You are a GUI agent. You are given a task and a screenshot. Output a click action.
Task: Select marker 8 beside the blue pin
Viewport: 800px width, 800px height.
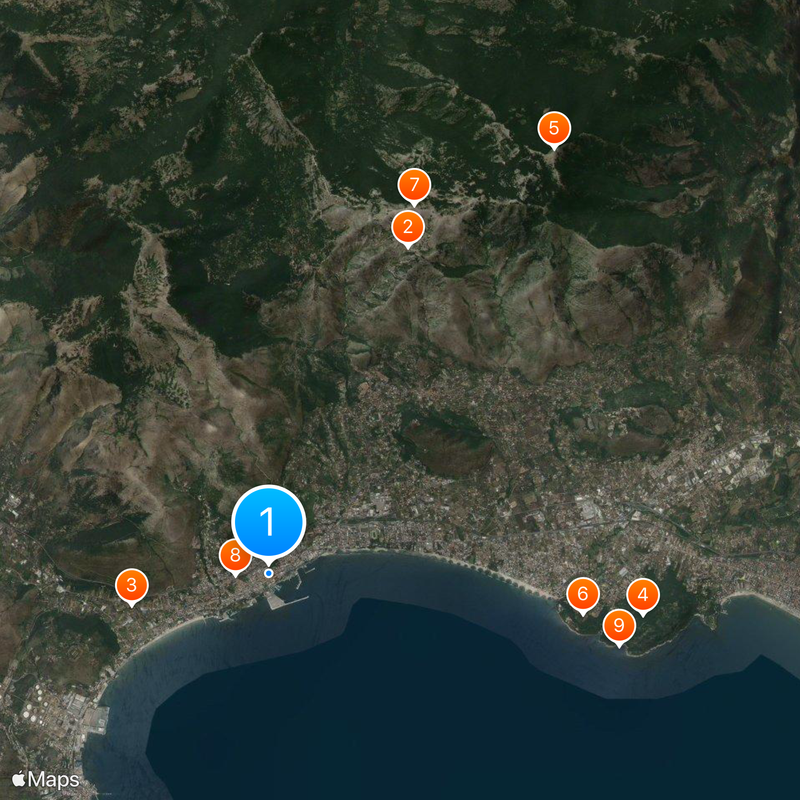point(233,555)
